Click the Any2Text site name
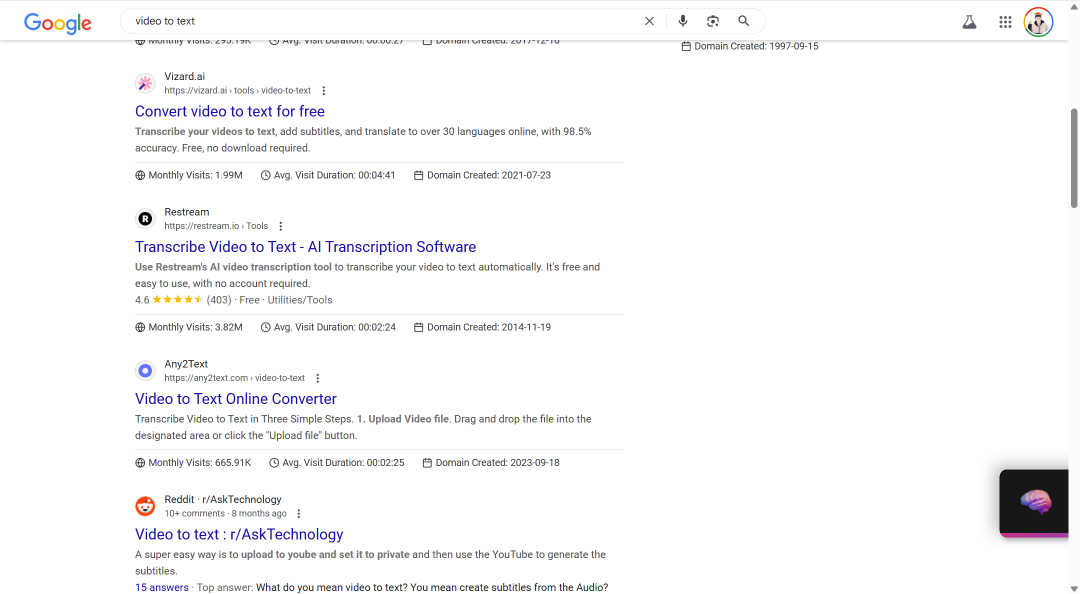 point(186,364)
